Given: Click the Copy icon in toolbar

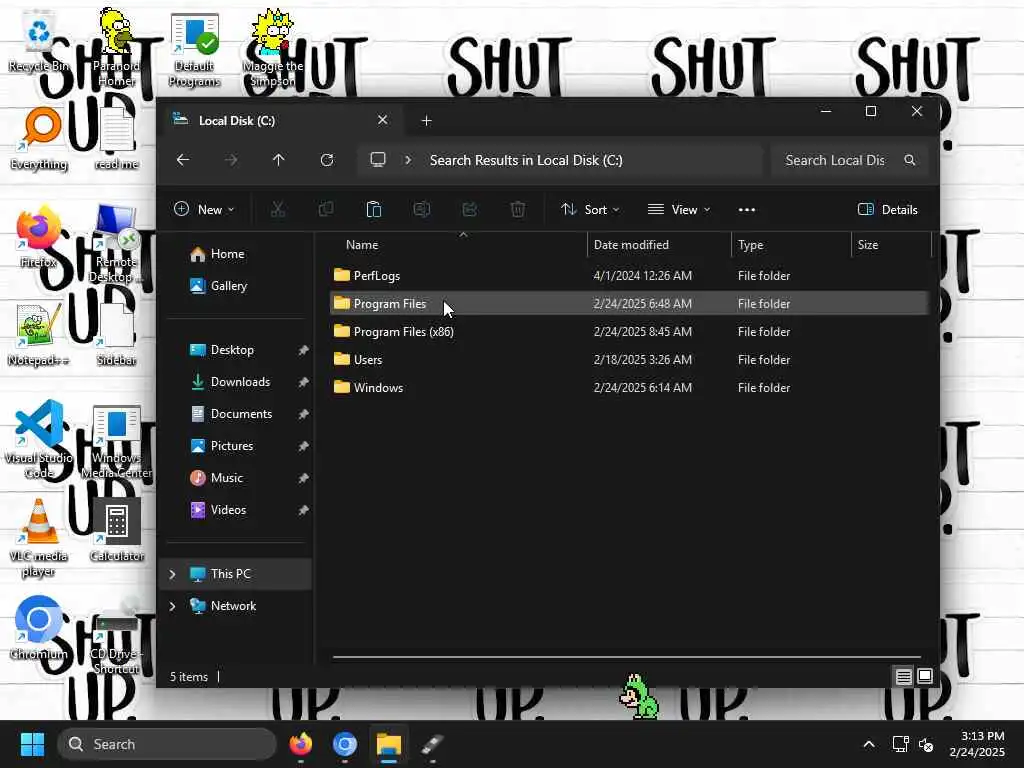Looking at the screenshot, I should pyautogui.click(x=325, y=209).
